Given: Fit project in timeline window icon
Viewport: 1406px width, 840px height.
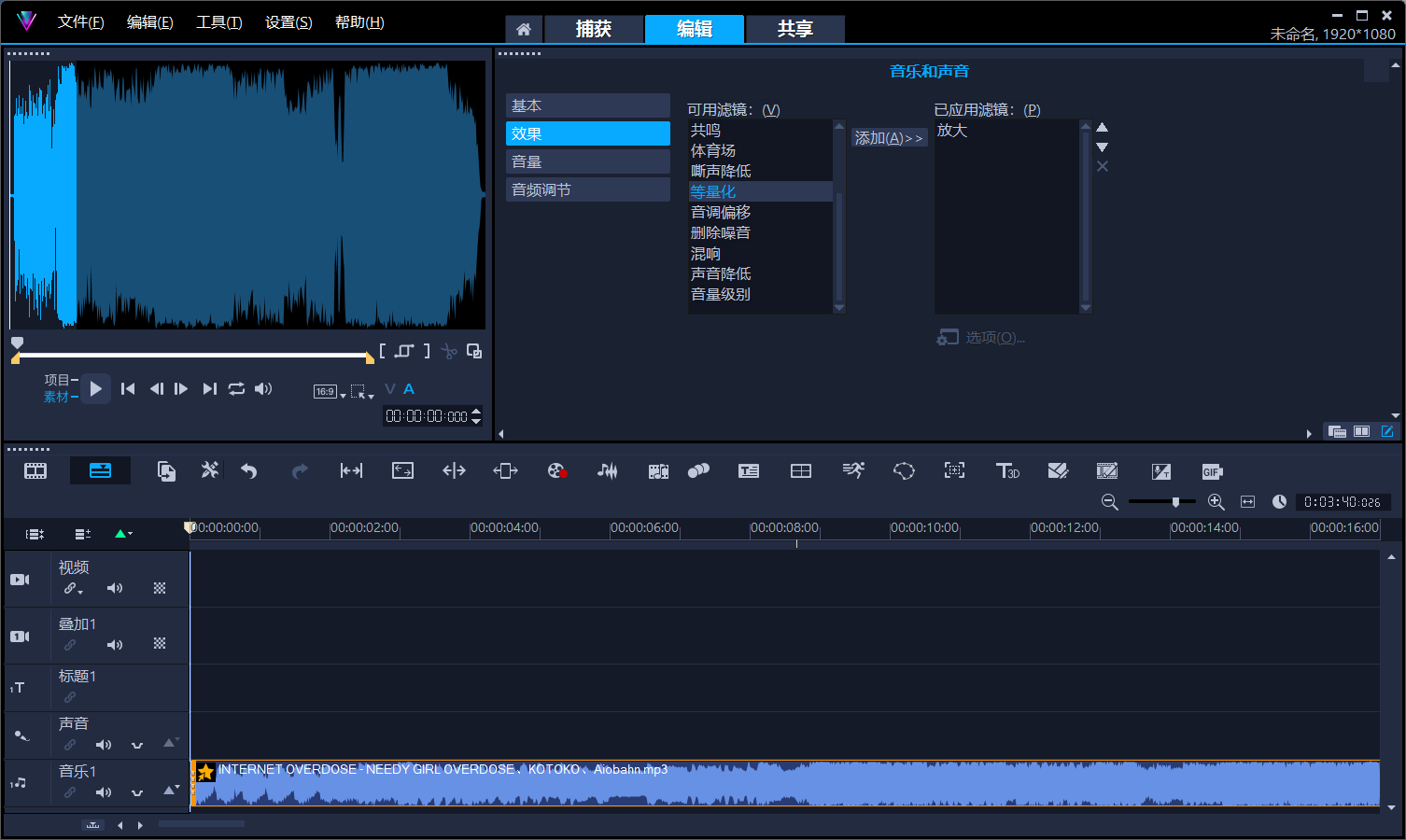Looking at the screenshot, I should [1247, 502].
